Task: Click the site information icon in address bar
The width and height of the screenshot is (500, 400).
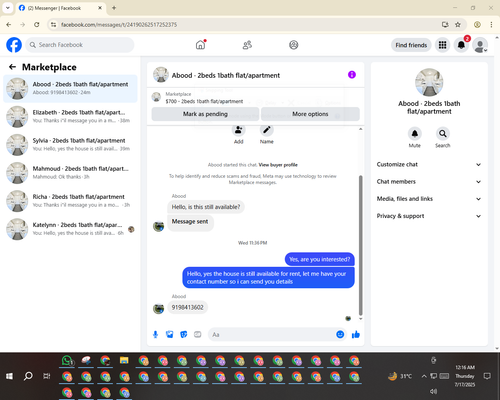Action: 53,25
